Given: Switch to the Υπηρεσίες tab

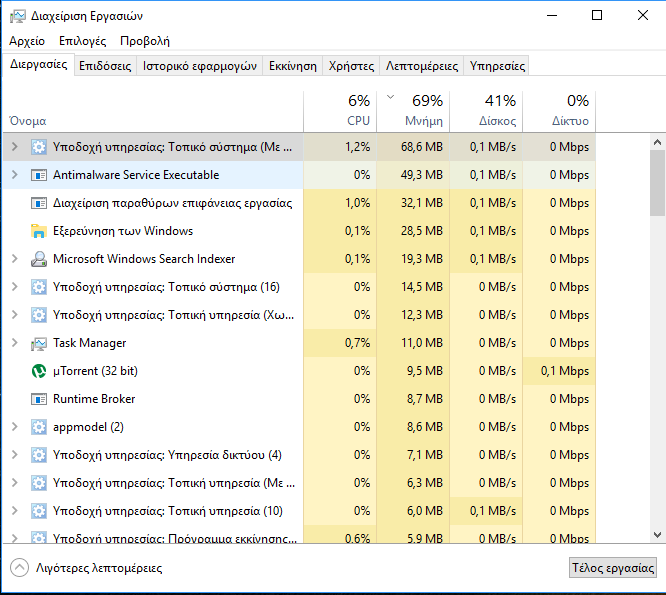Looking at the screenshot, I should [x=497, y=66].
